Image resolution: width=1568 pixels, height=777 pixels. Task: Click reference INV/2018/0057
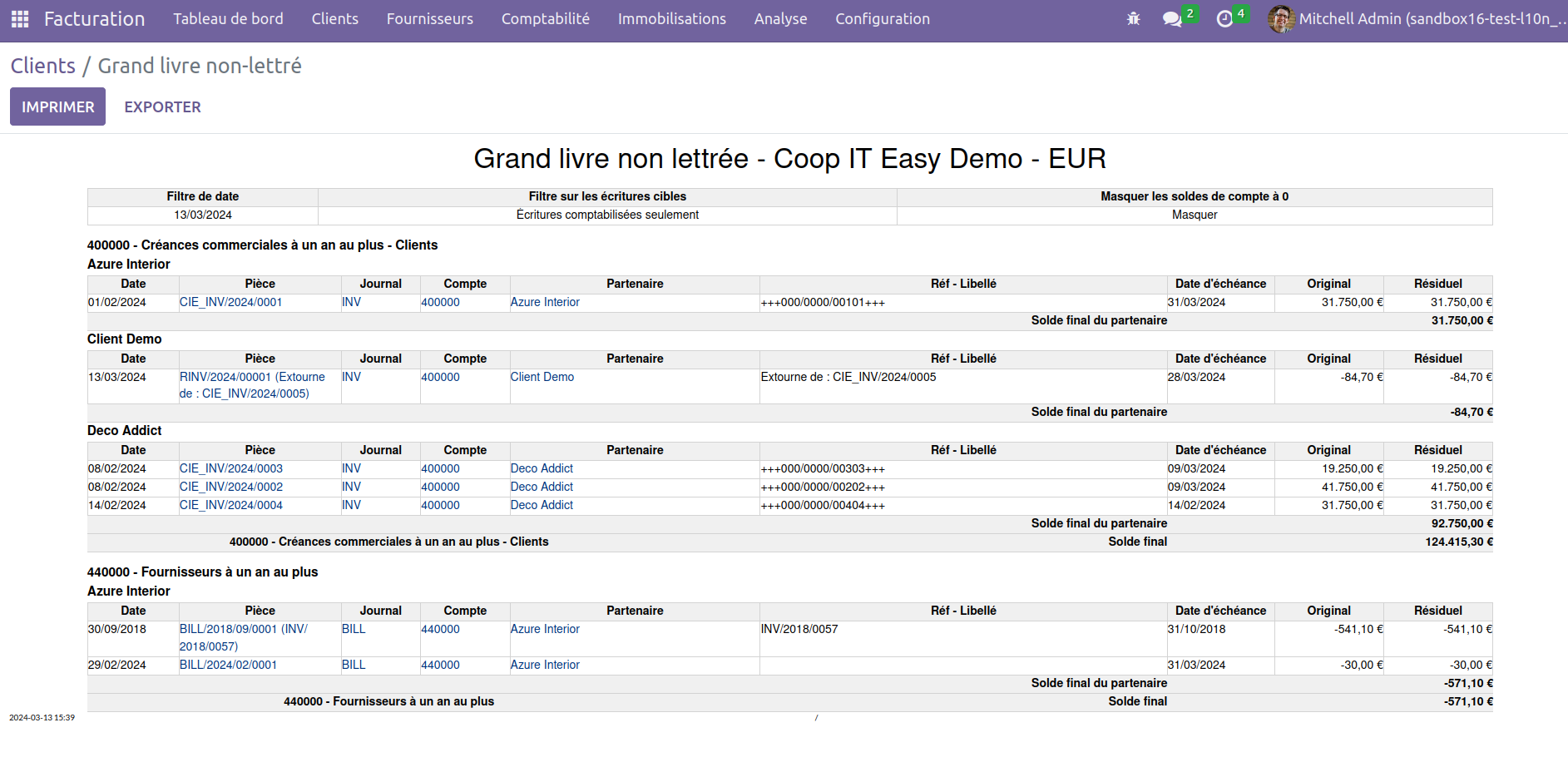click(x=799, y=629)
